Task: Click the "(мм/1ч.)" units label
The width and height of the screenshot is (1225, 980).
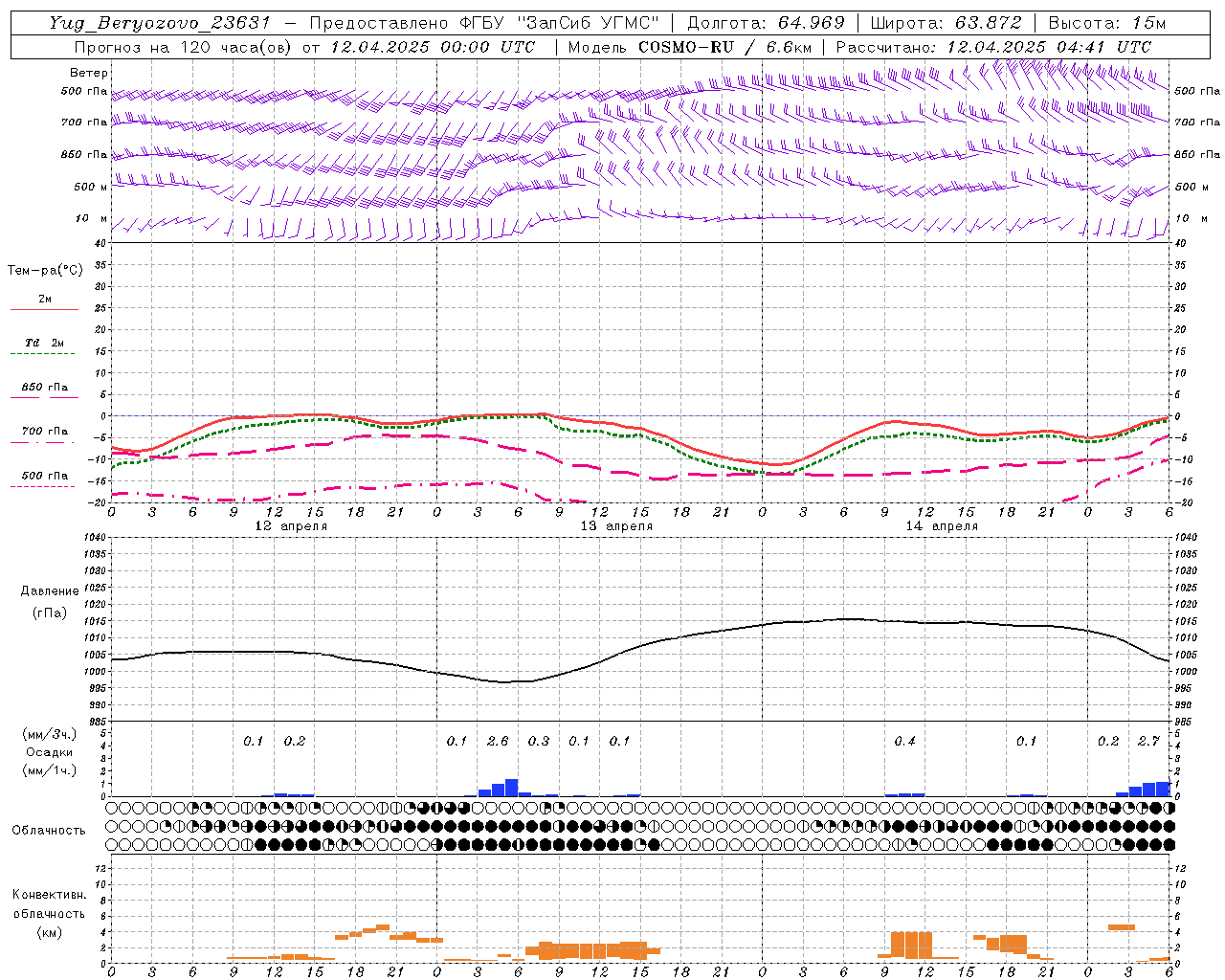Action: tap(50, 770)
